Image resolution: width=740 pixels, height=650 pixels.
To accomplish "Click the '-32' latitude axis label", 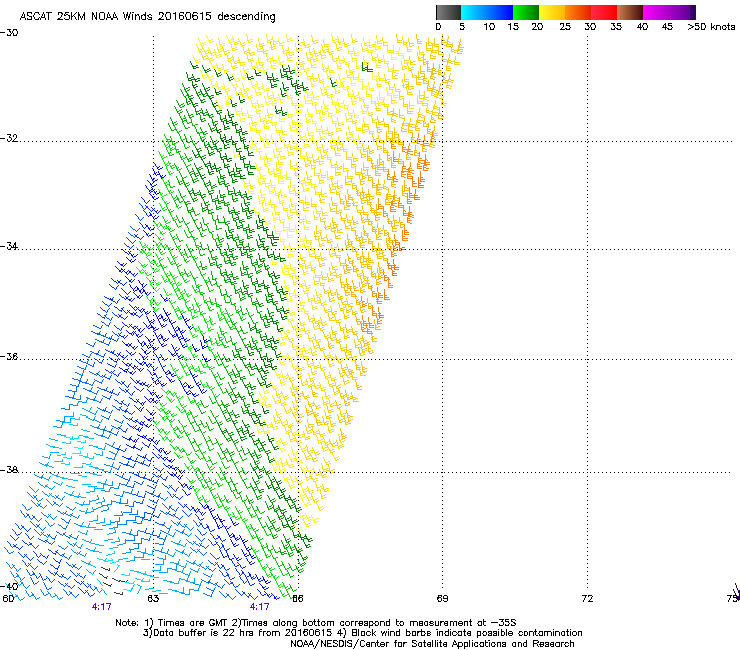I will click(x=9, y=138).
